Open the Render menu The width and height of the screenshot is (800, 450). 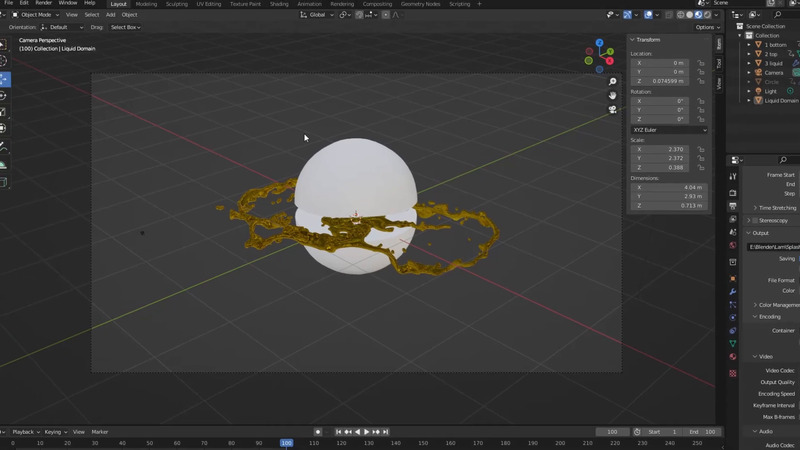[44, 3]
